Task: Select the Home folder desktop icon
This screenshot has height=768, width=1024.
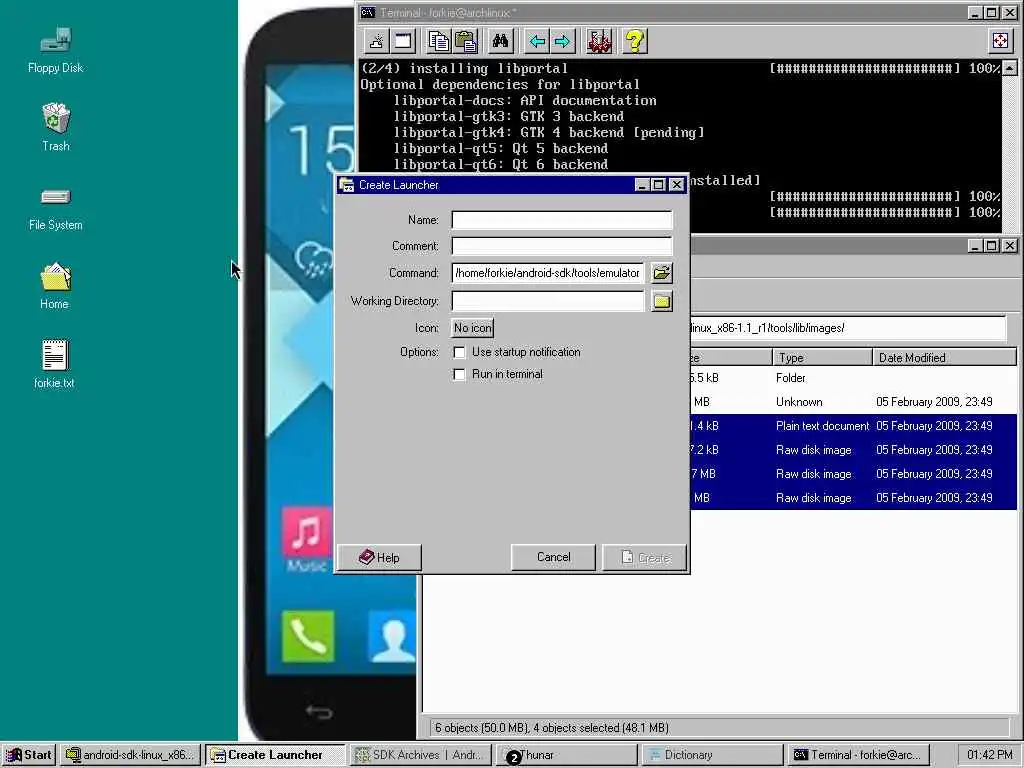Action: point(55,286)
